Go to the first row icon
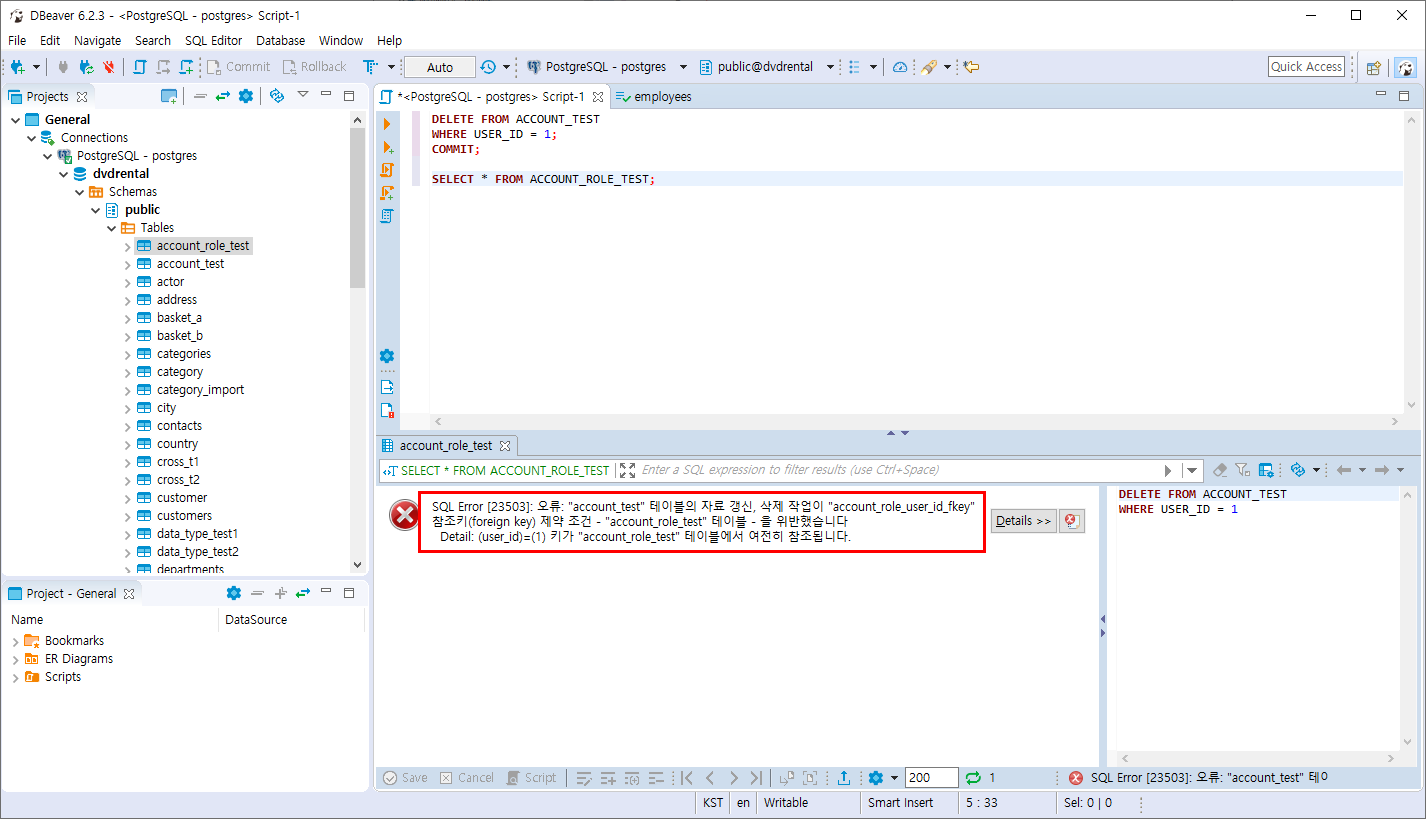1426x819 pixels. click(x=687, y=778)
